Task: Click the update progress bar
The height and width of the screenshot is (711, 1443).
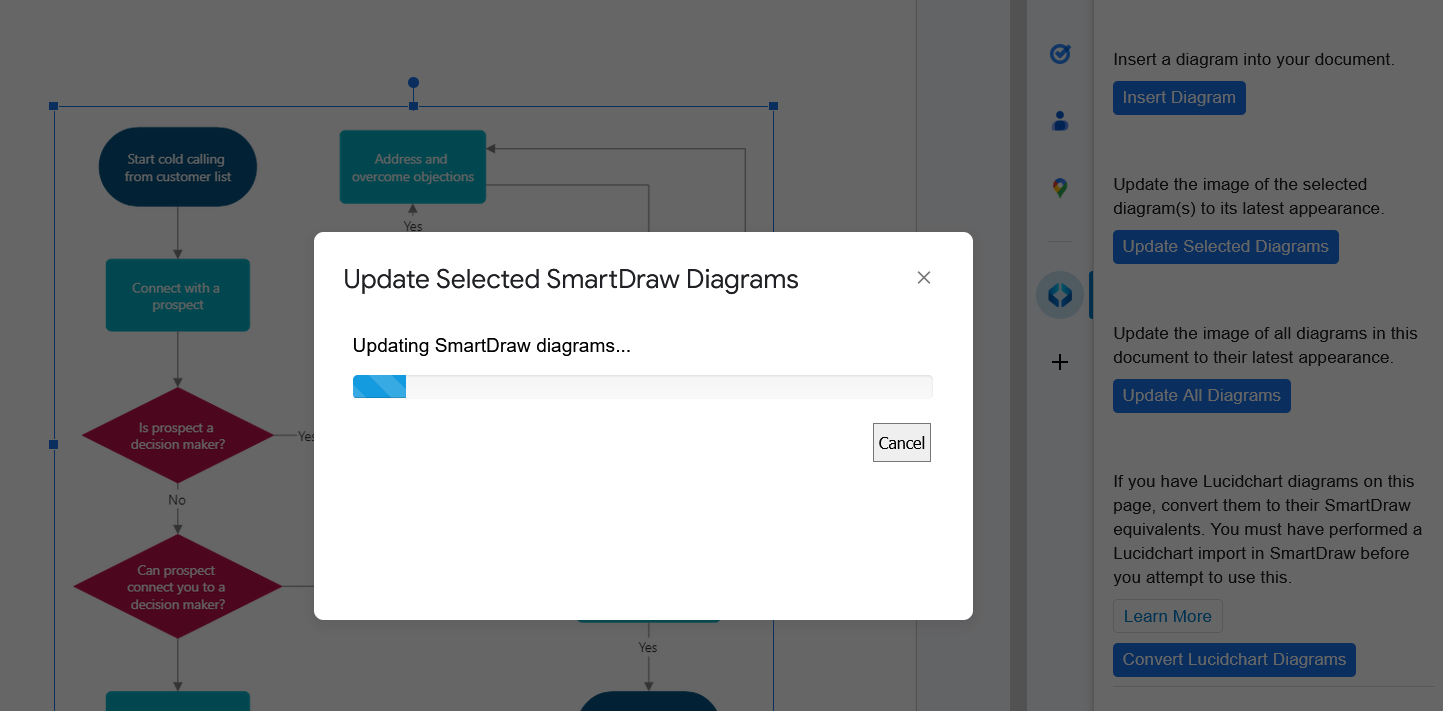Action: 642,386
